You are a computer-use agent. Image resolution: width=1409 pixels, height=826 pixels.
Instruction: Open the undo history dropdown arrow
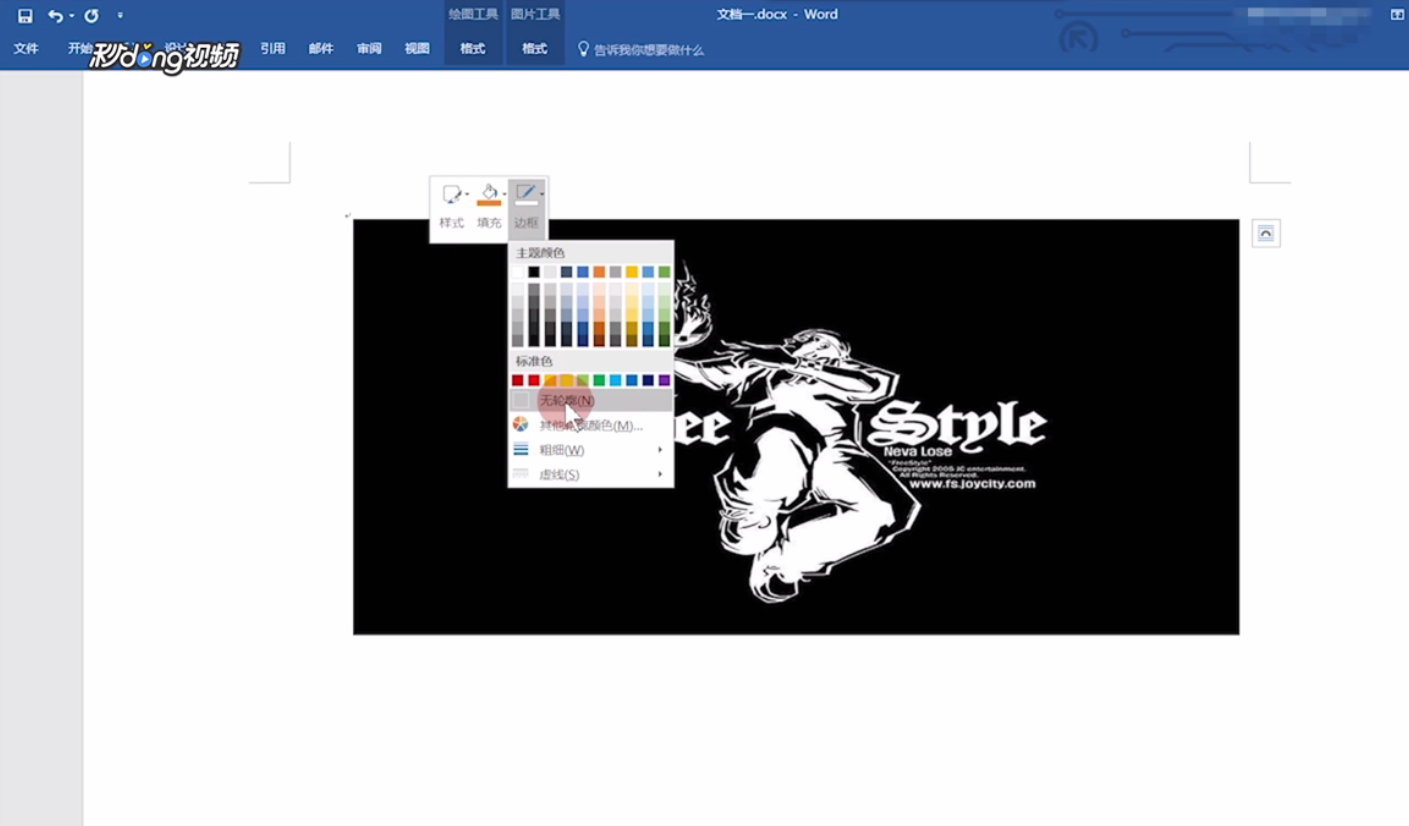pyautogui.click(x=72, y=16)
